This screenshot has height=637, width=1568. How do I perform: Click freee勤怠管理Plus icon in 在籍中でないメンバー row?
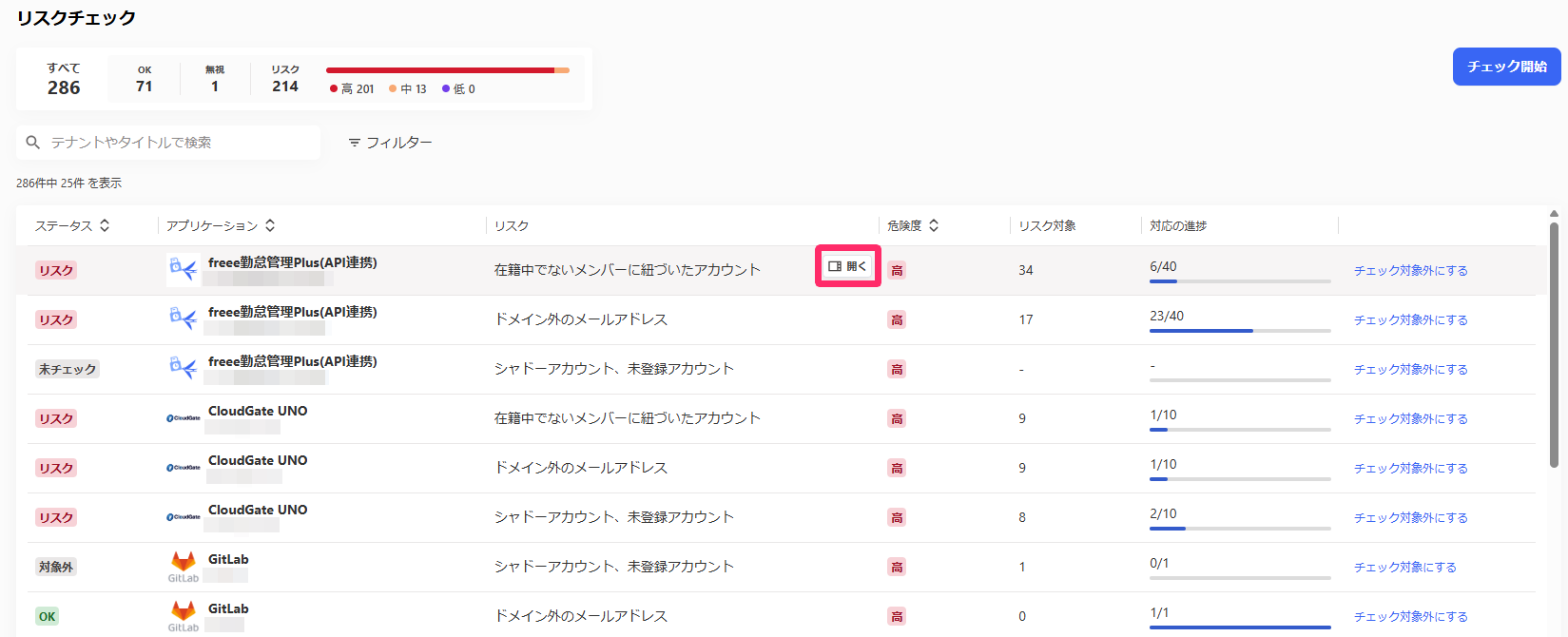coord(183,270)
